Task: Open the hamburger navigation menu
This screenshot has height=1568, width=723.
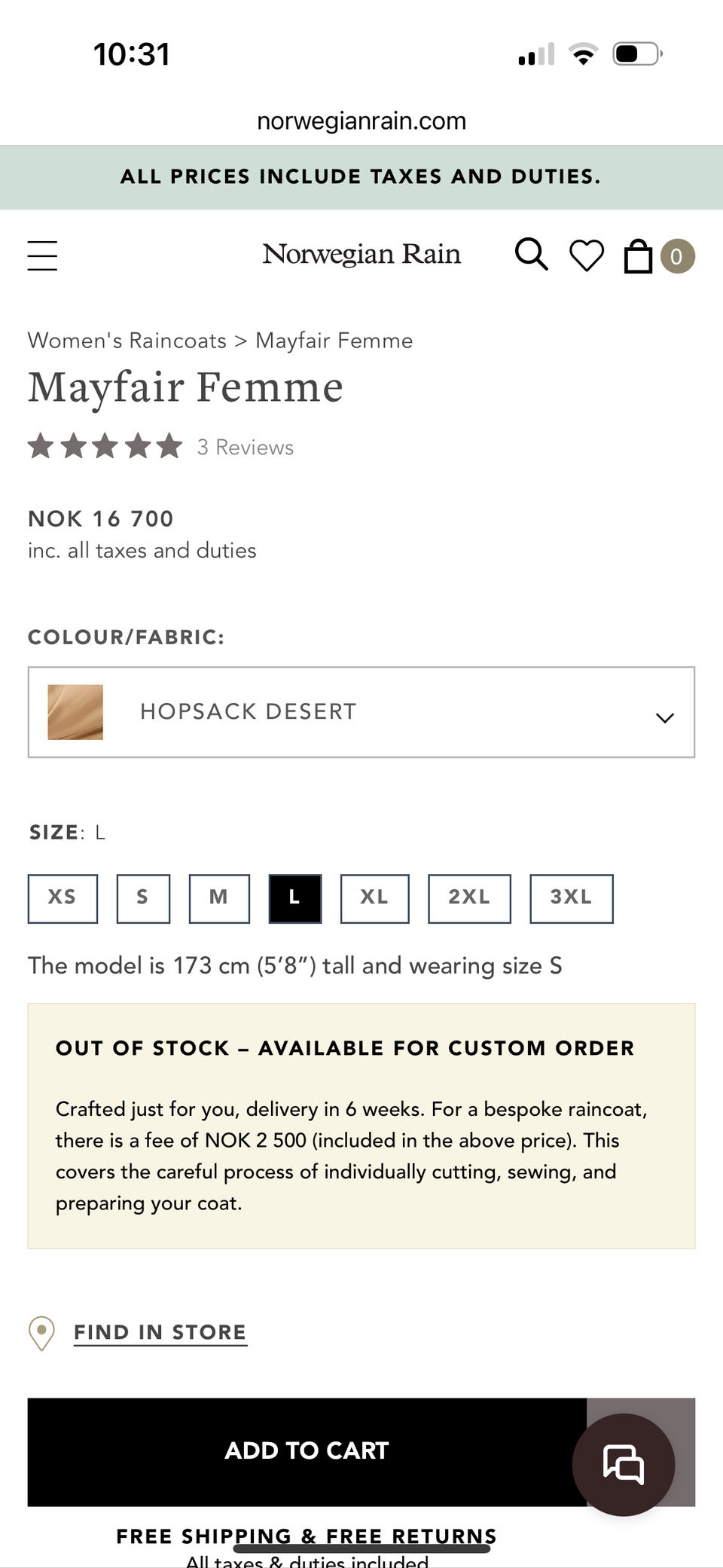Action: 42,255
